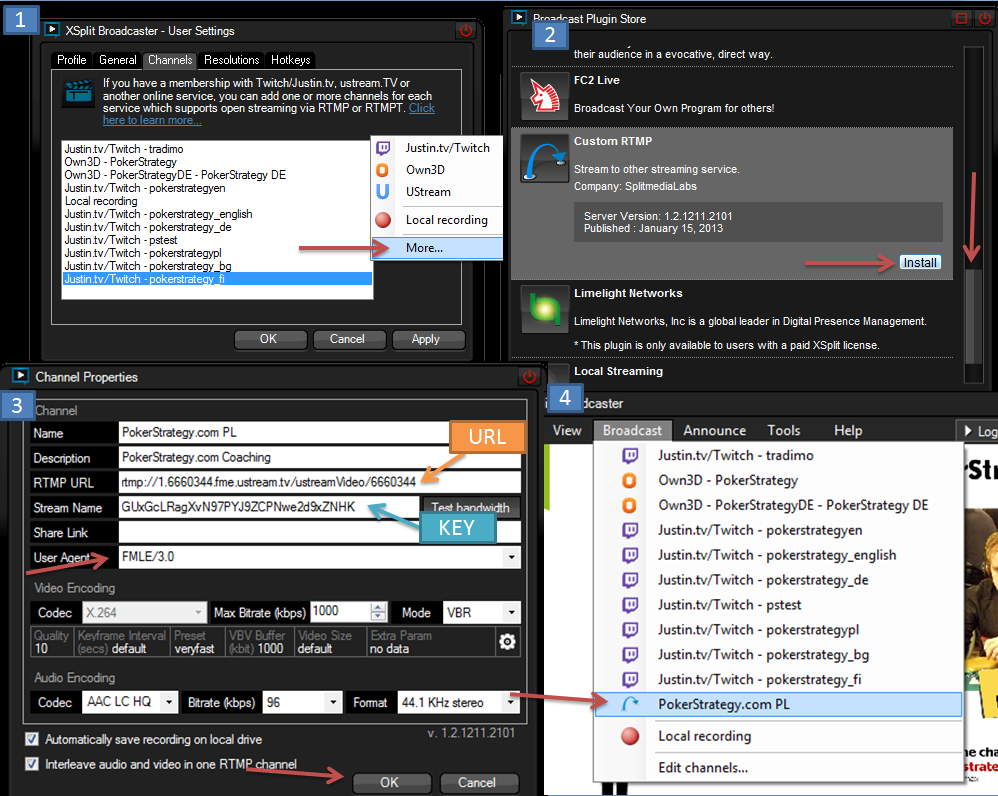Click Twitch icon beside pokerstrategypl in Broadcast menu
The image size is (998, 796).
(629, 630)
